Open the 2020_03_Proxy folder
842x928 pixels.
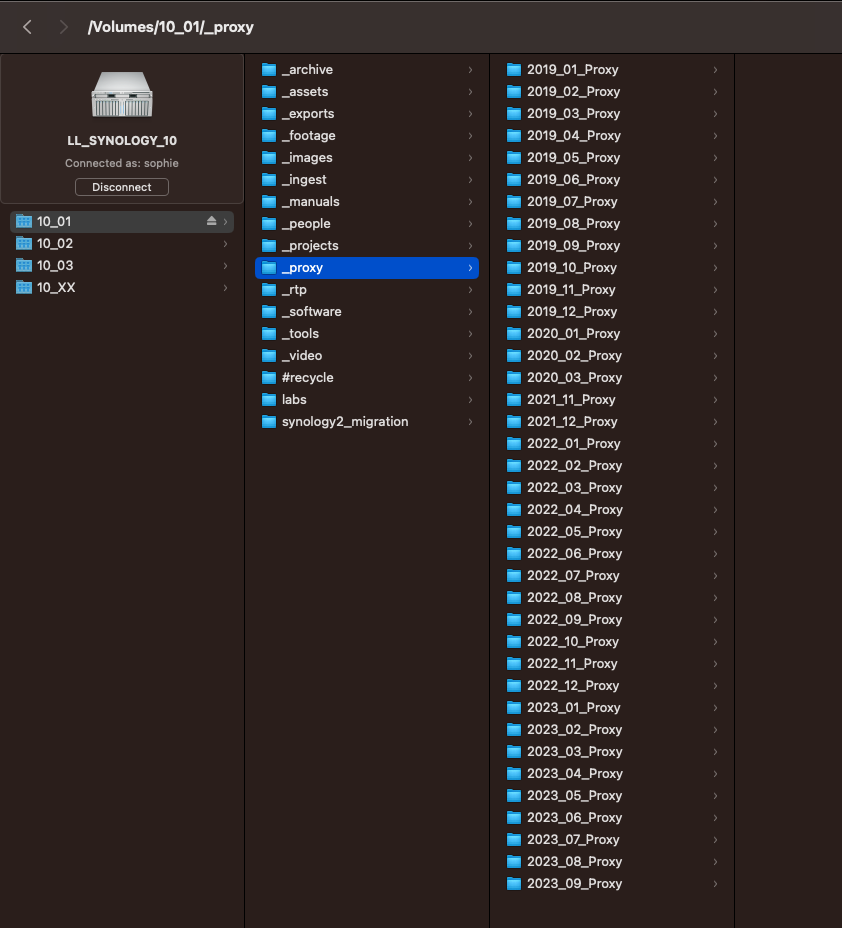574,377
